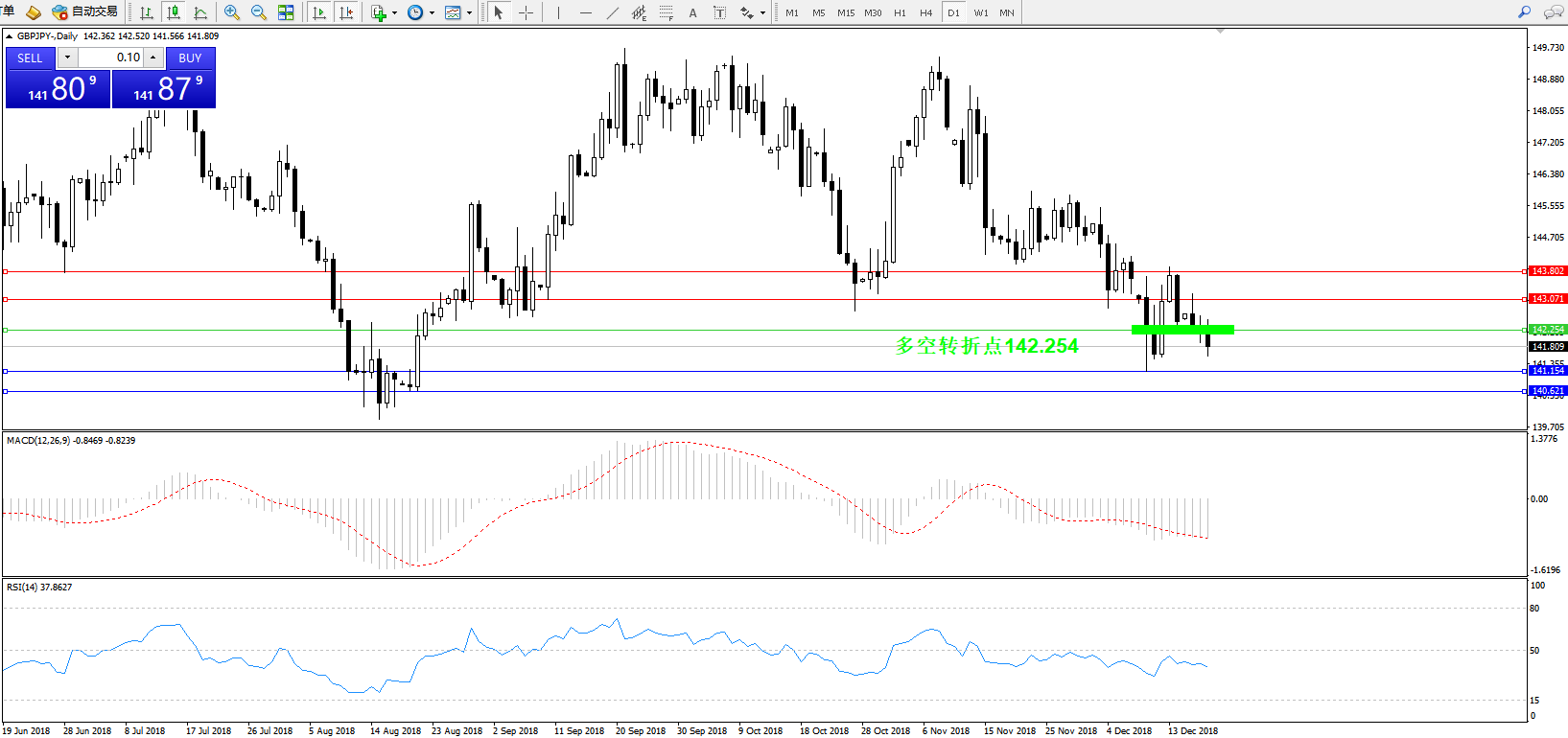Switch to the W1 timeframe
Screen dimensions: 1568x738
980,12
